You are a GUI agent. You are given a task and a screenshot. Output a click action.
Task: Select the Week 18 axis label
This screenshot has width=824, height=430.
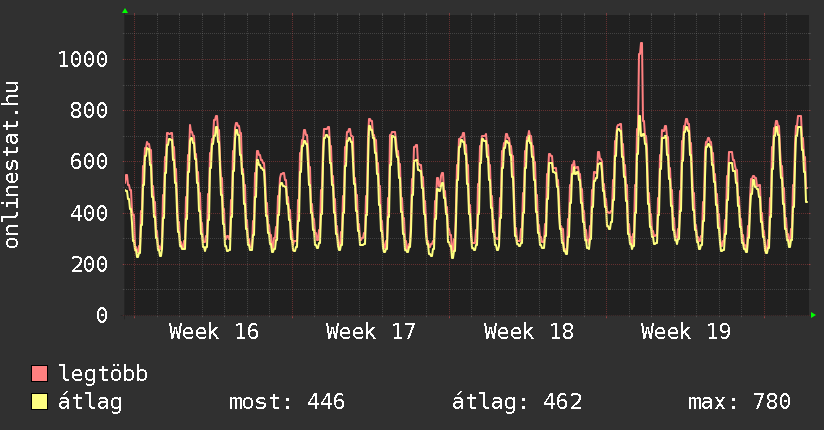529,332
